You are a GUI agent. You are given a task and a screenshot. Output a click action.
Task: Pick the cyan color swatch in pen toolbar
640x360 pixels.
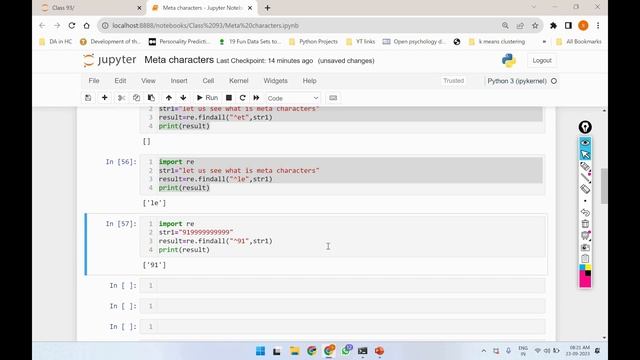582,267
